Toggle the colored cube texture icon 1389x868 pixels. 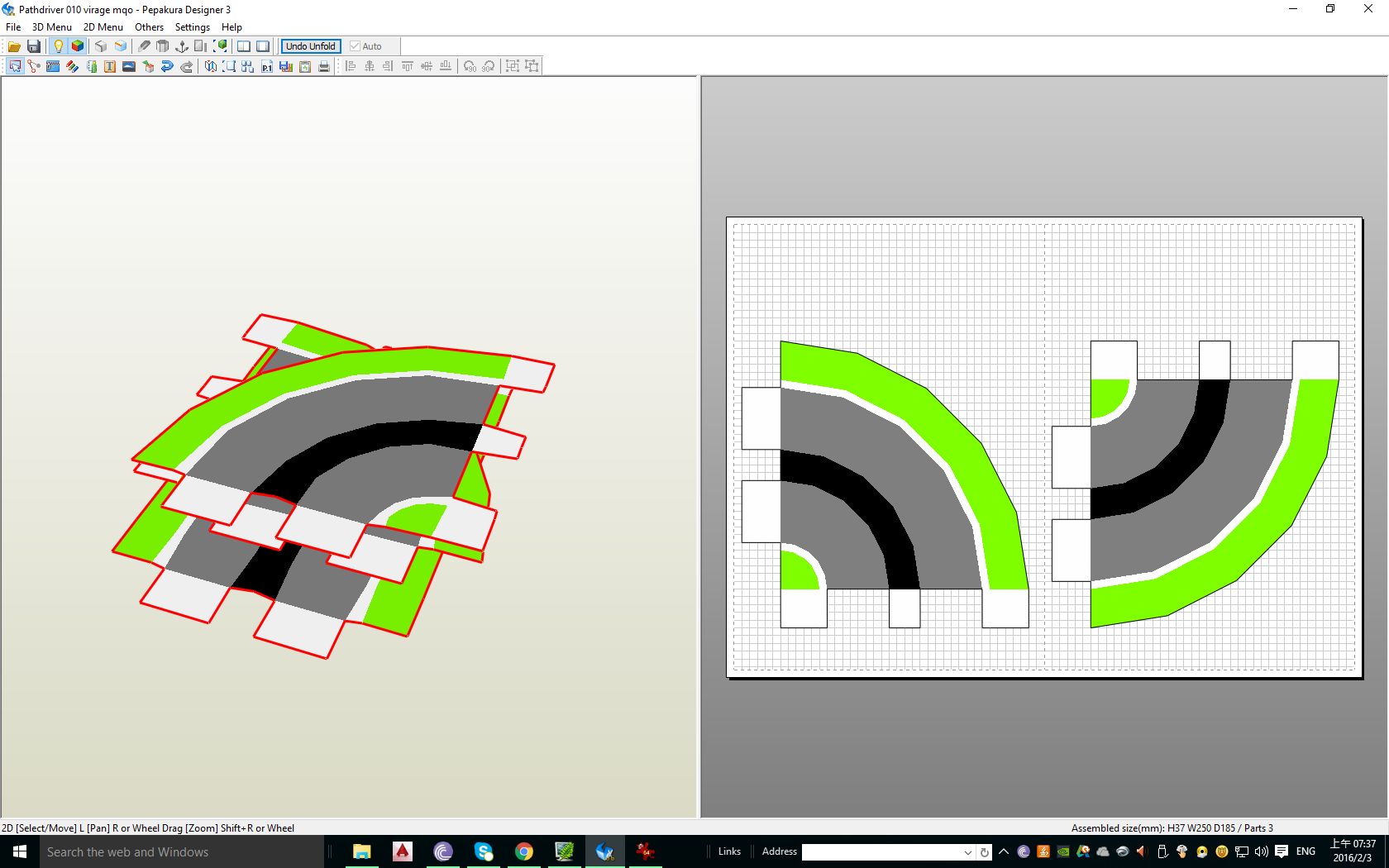pos(78,46)
